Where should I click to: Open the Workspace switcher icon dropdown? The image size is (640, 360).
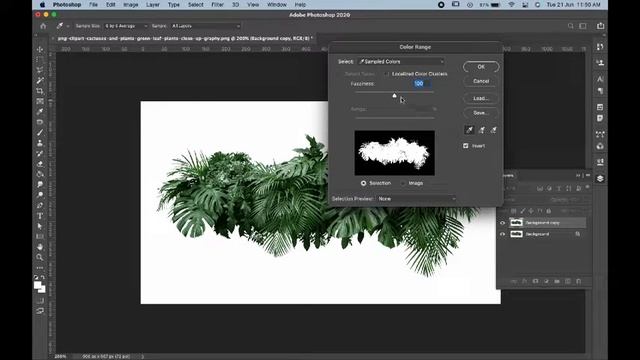coord(583,26)
